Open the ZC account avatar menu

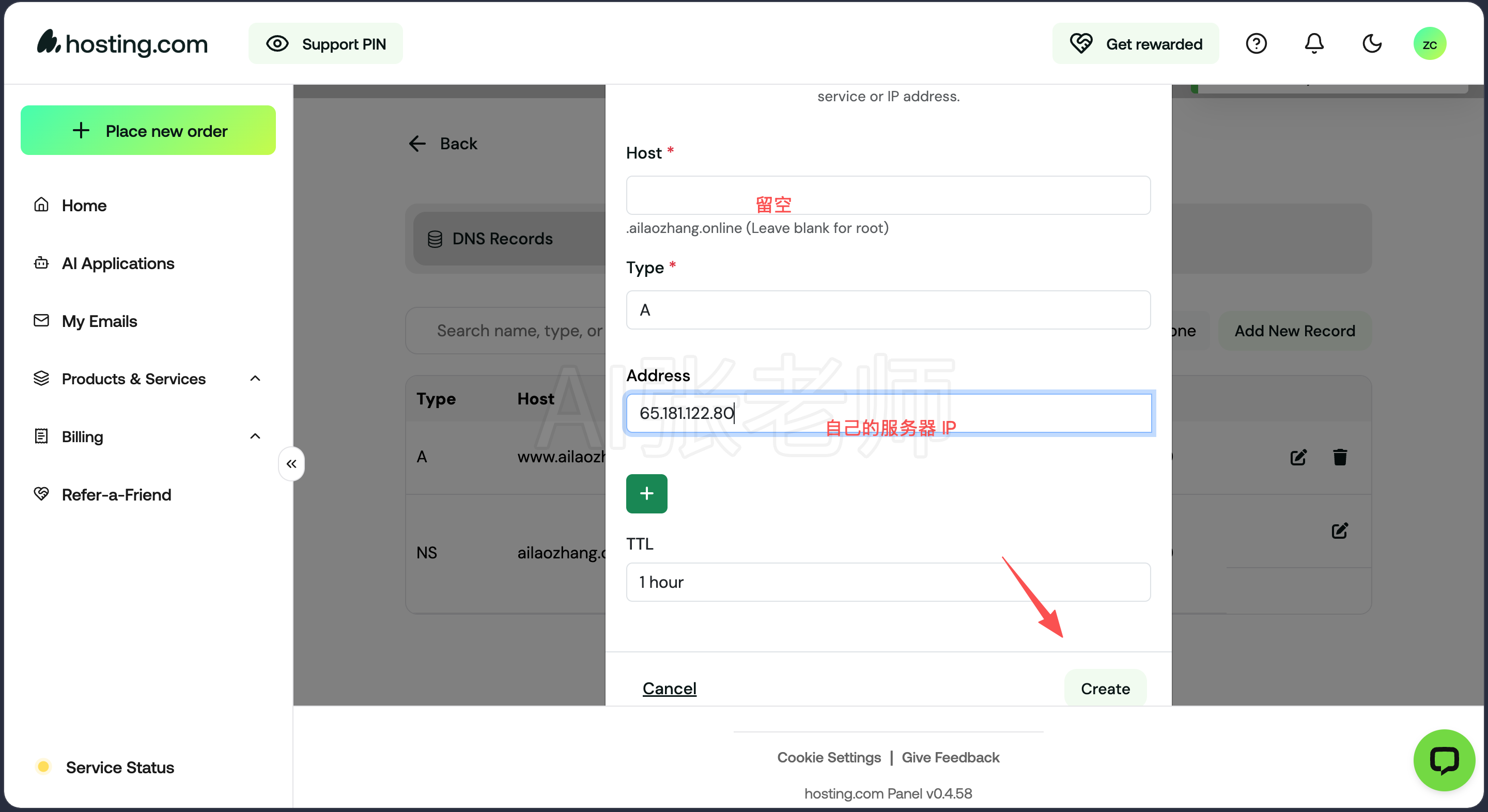1430,44
